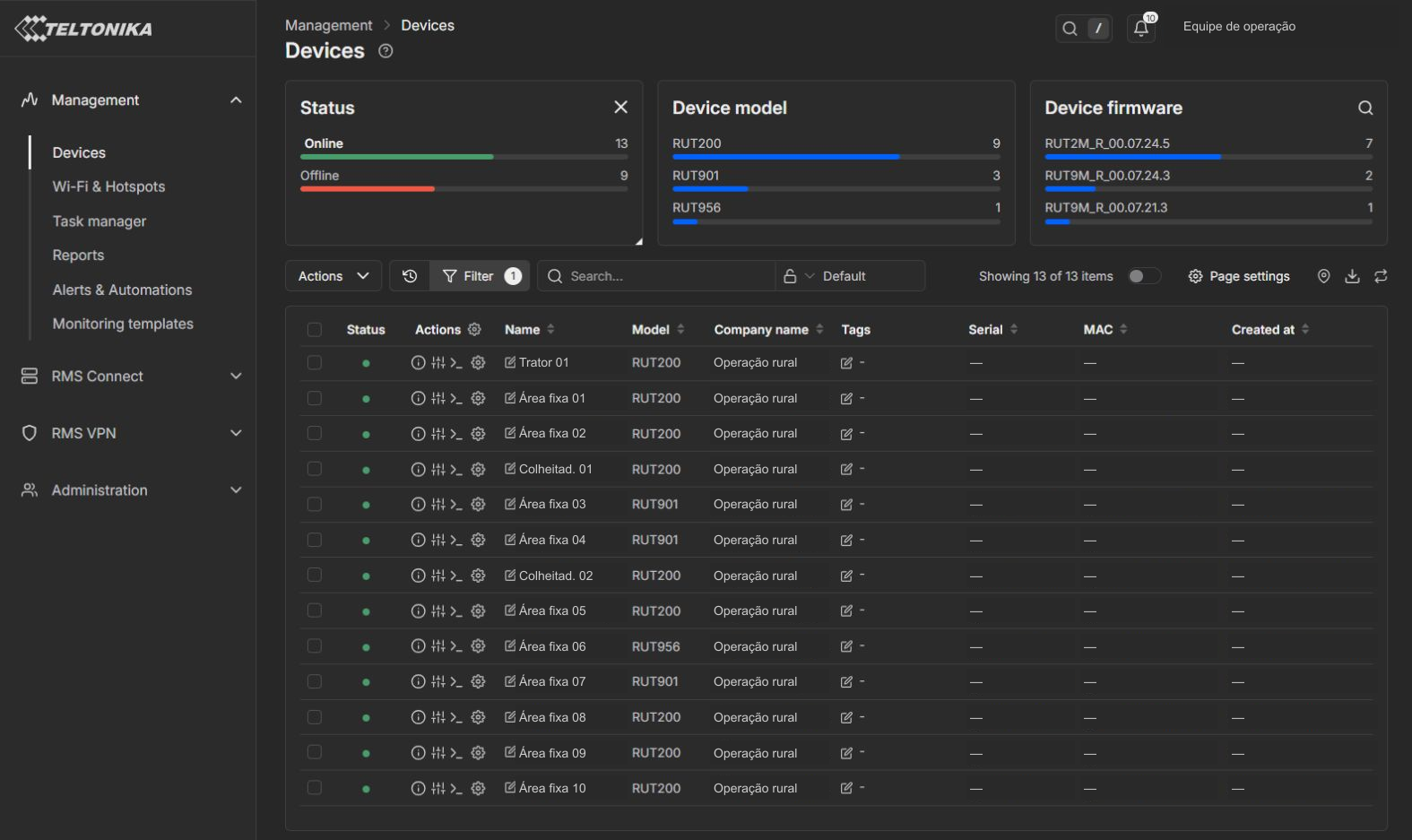Click sliders icon for Colheitad. 01
The width and height of the screenshot is (1412, 840).
pyautogui.click(x=437, y=469)
